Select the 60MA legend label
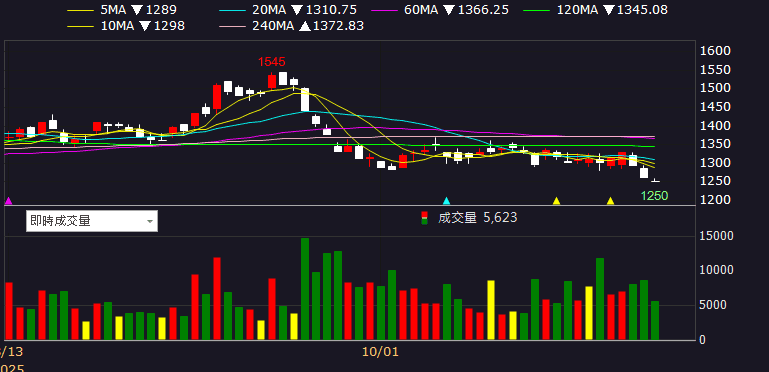This screenshot has height=372, width=769. [x=421, y=10]
